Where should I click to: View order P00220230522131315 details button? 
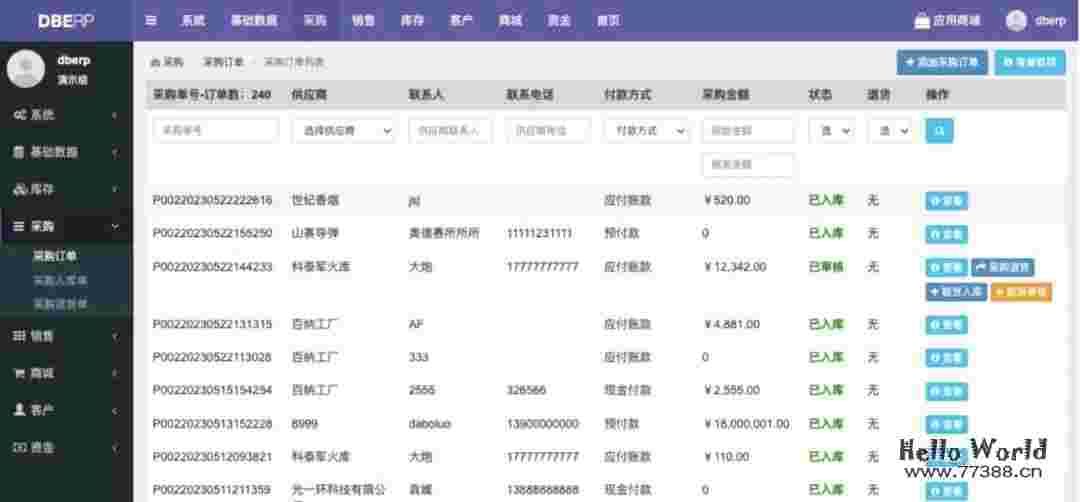pos(946,325)
